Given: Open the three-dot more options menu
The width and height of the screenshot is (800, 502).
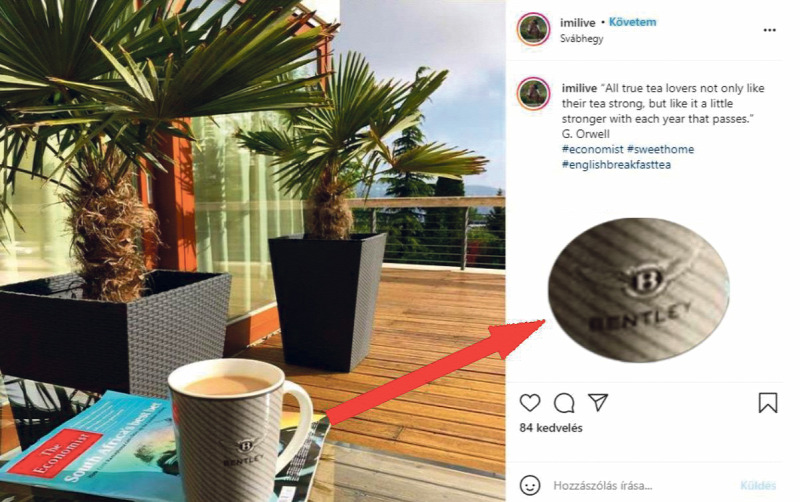Looking at the screenshot, I should pos(769,30).
